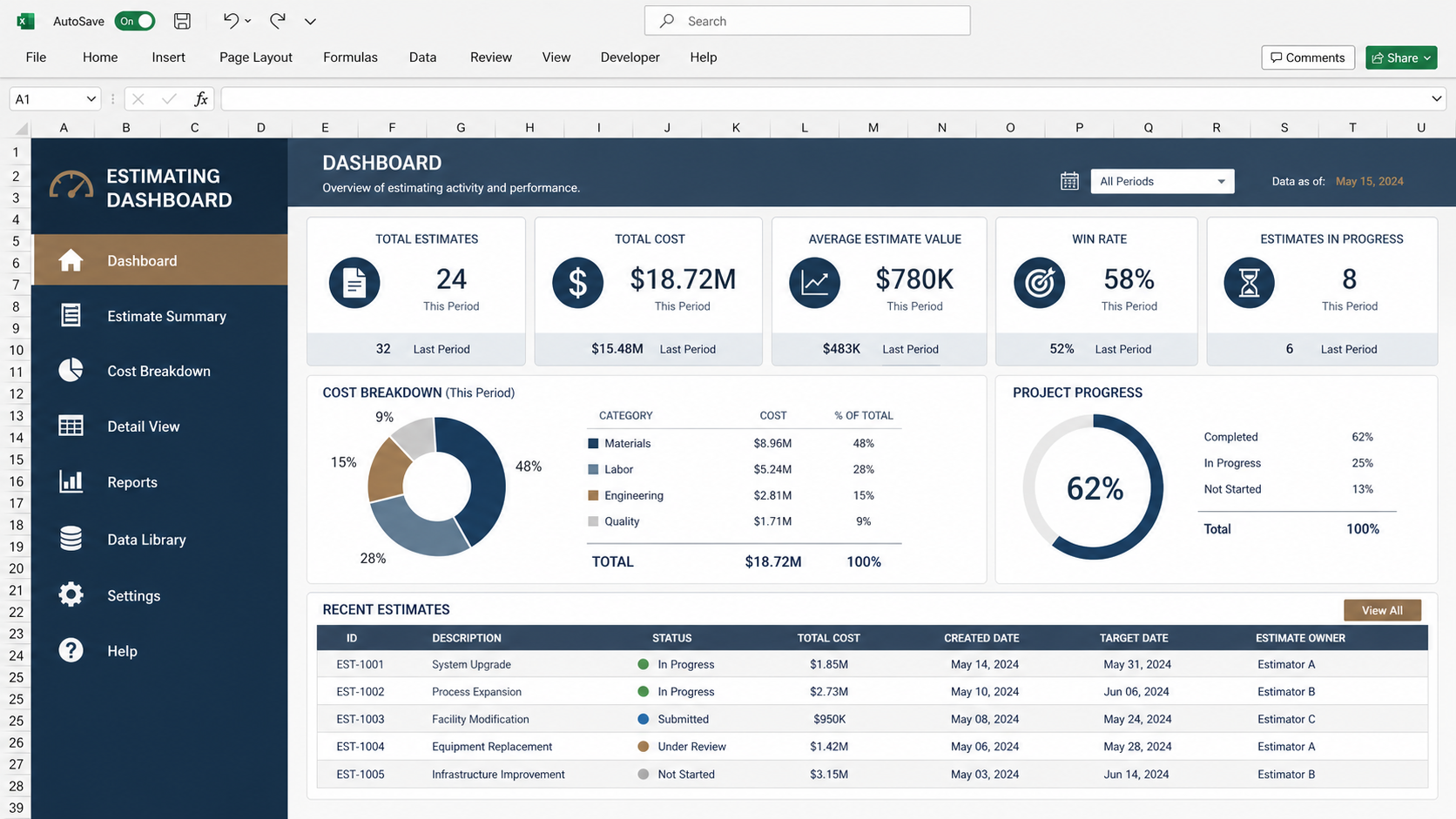The height and width of the screenshot is (819, 1456).
Task: Click the Settings gear icon
Action: point(71,594)
